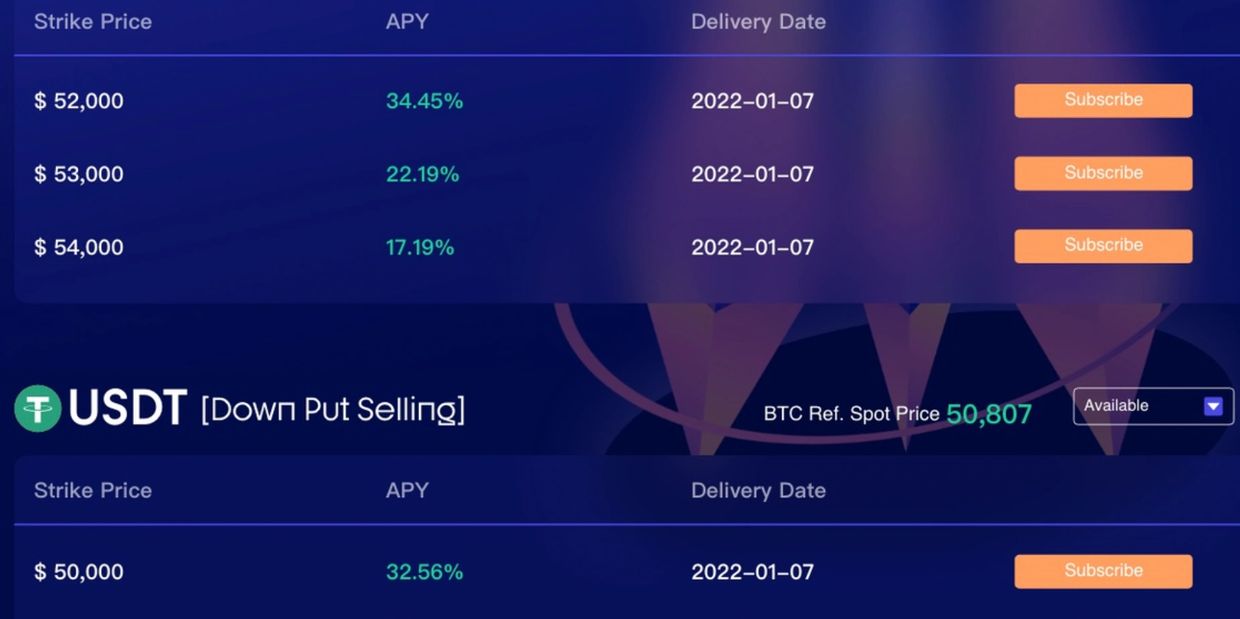Select the $53,000 strike price value
This screenshot has width=1240, height=619.
point(79,174)
